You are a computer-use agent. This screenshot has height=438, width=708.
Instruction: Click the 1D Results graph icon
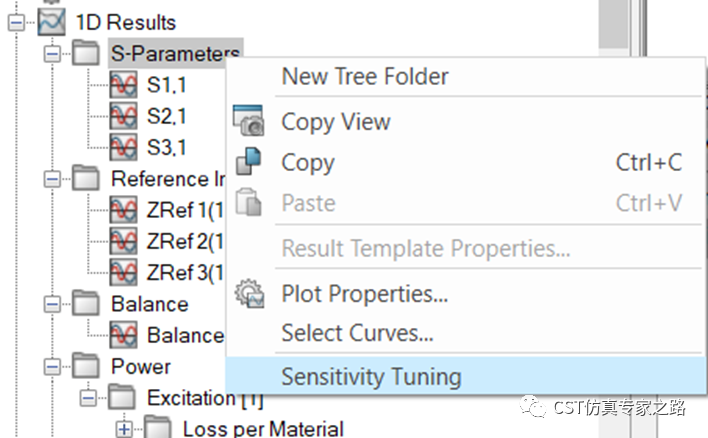[x=51, y=22]
